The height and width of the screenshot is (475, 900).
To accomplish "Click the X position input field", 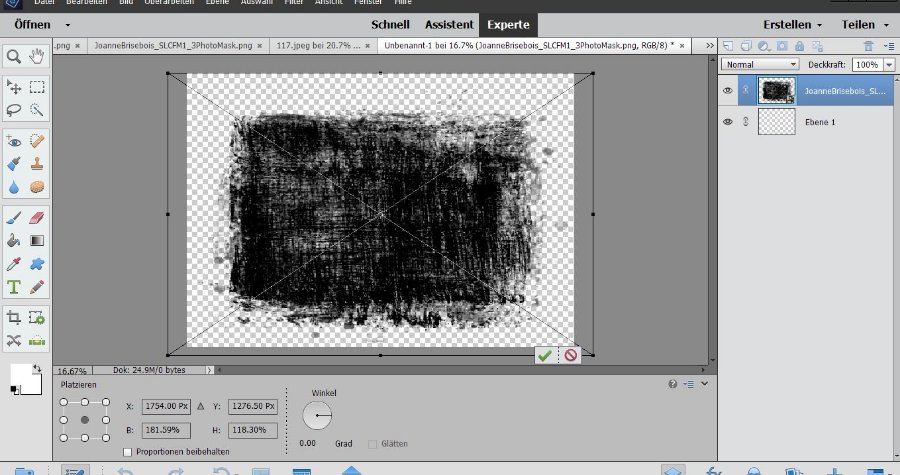I will click(x=166, y=406).
